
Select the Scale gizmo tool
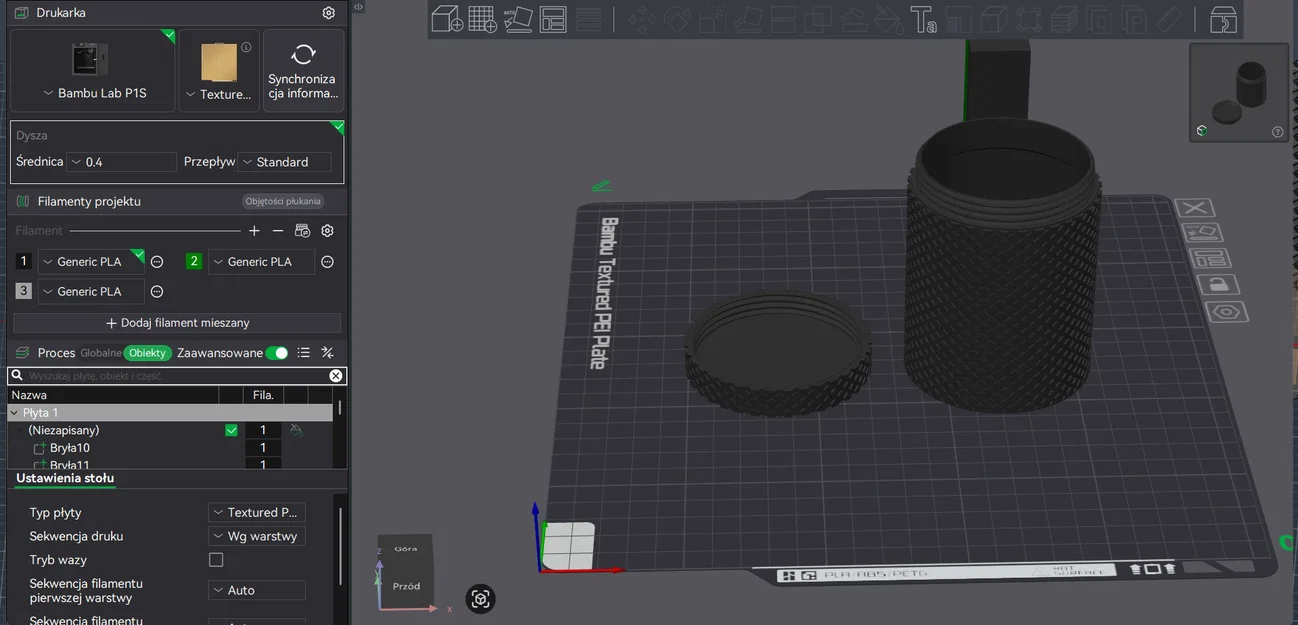[x=713, y=19]
